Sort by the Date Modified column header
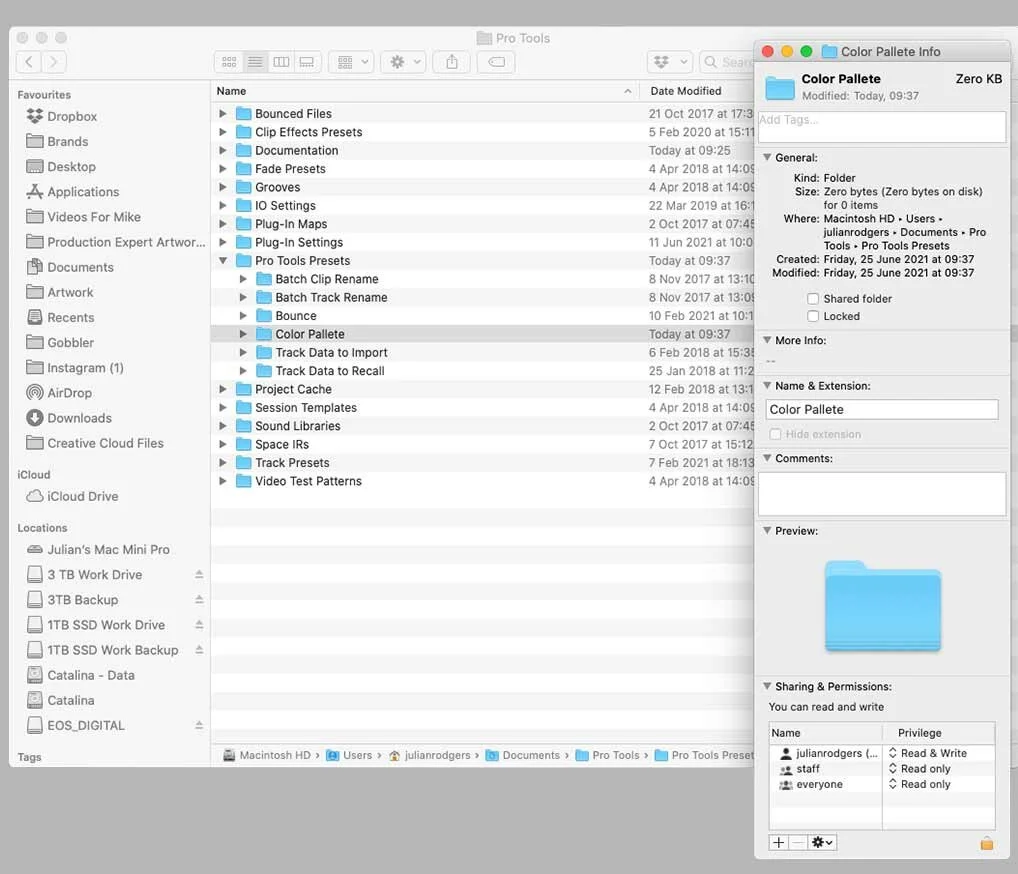Image resolution: width=1018 pixels, height=874 pixels. (x=697, y=92)
